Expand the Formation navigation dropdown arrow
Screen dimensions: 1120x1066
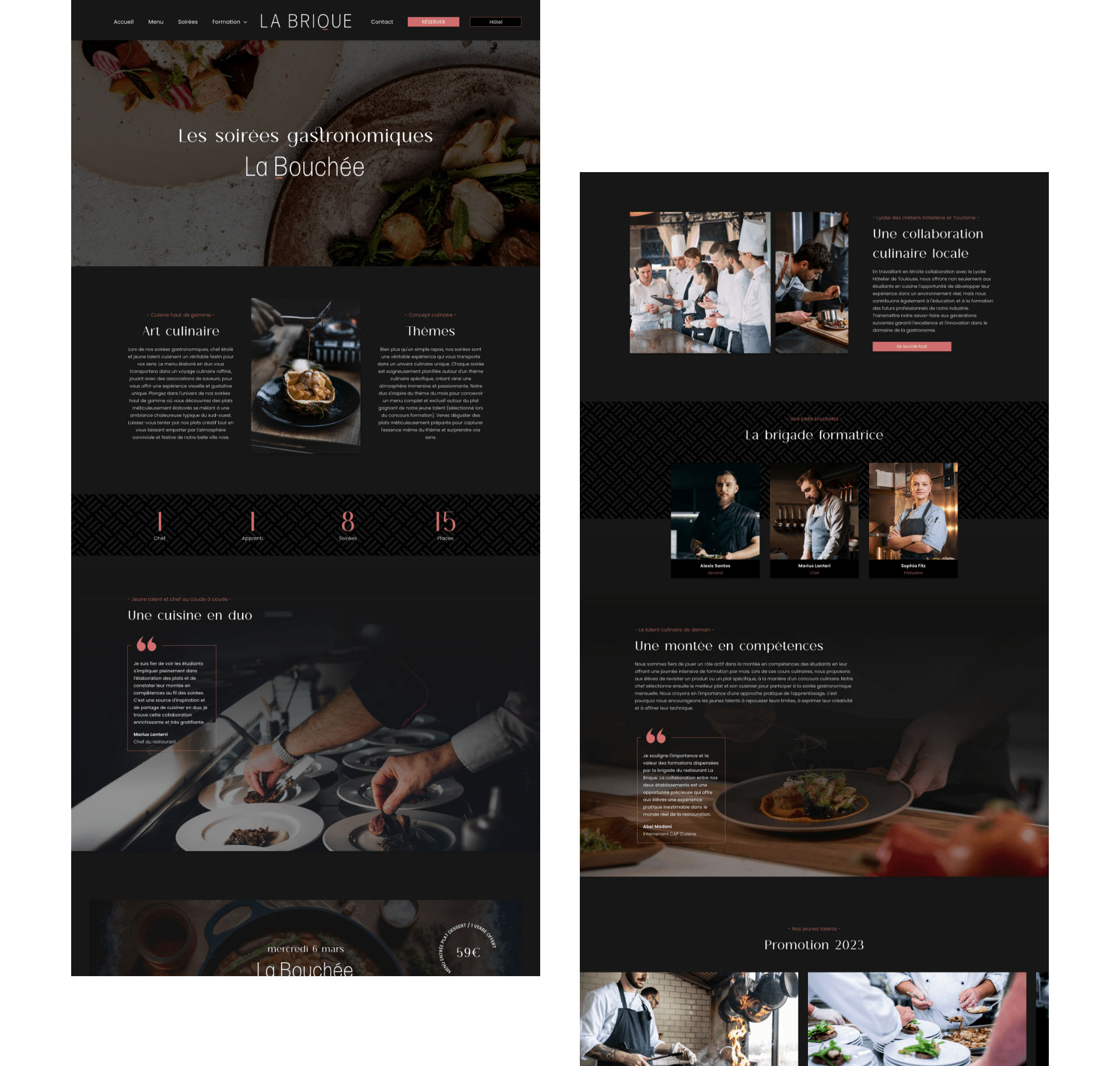click(x=244, y=21)
